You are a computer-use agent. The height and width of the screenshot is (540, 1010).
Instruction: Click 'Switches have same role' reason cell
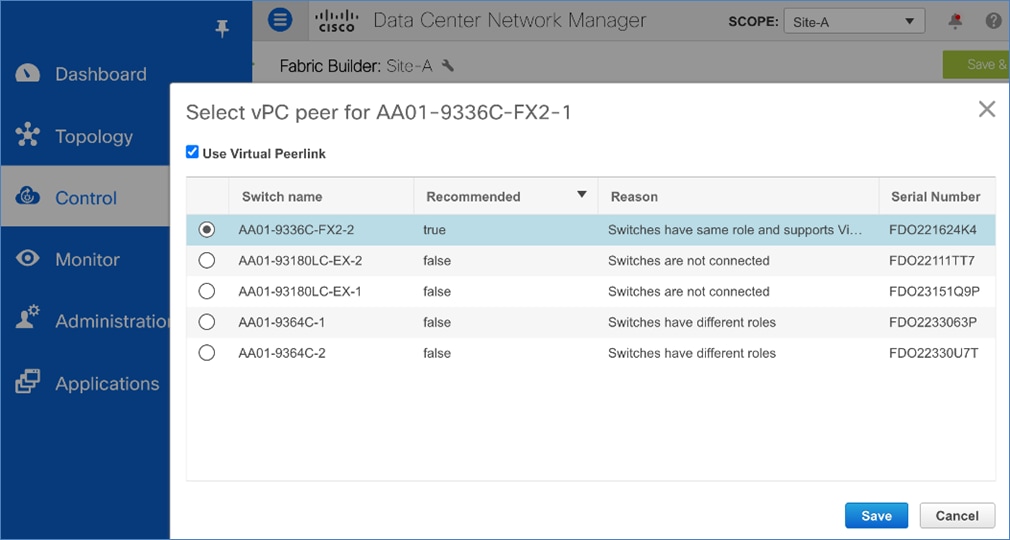[735, 230]
